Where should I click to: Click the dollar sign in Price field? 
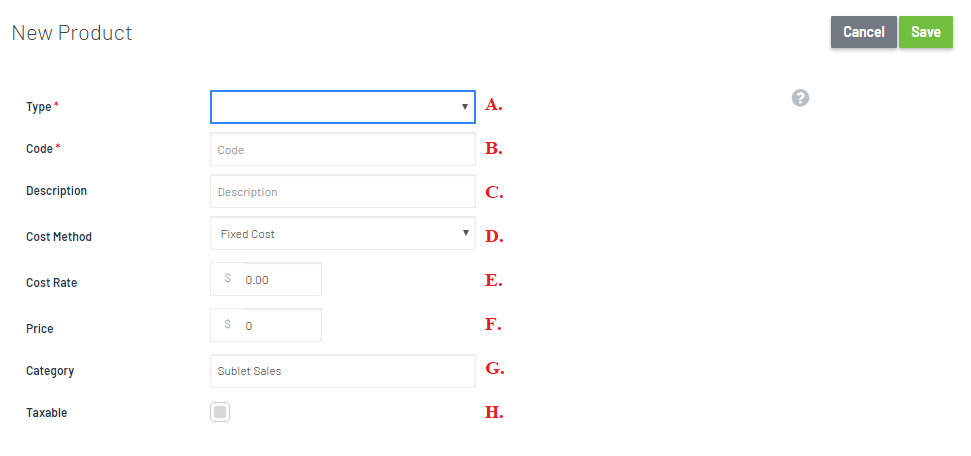pyautogui.click(x=227, y=325)
